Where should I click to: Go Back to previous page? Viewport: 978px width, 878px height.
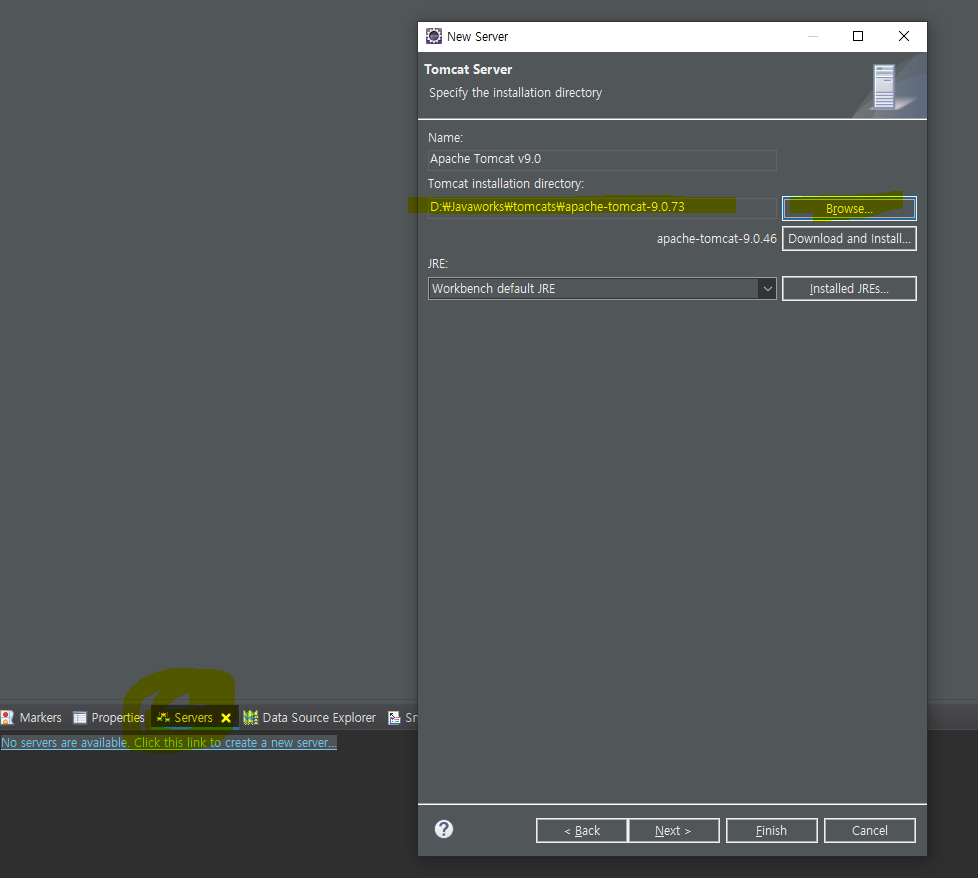click(x=581, y=831)
